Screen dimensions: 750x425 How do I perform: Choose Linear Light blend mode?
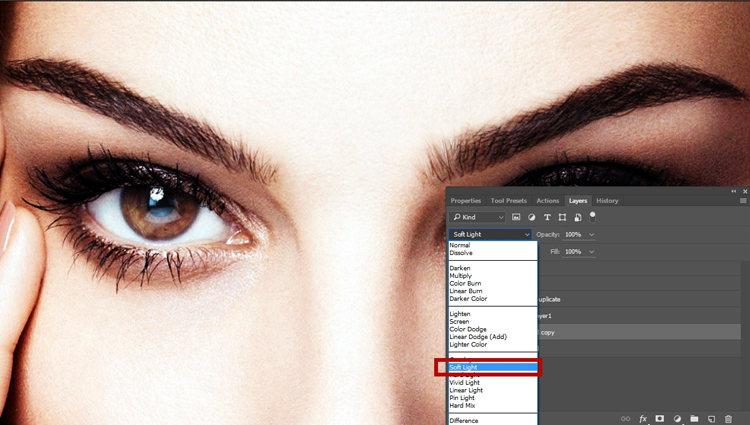point(493,391)
